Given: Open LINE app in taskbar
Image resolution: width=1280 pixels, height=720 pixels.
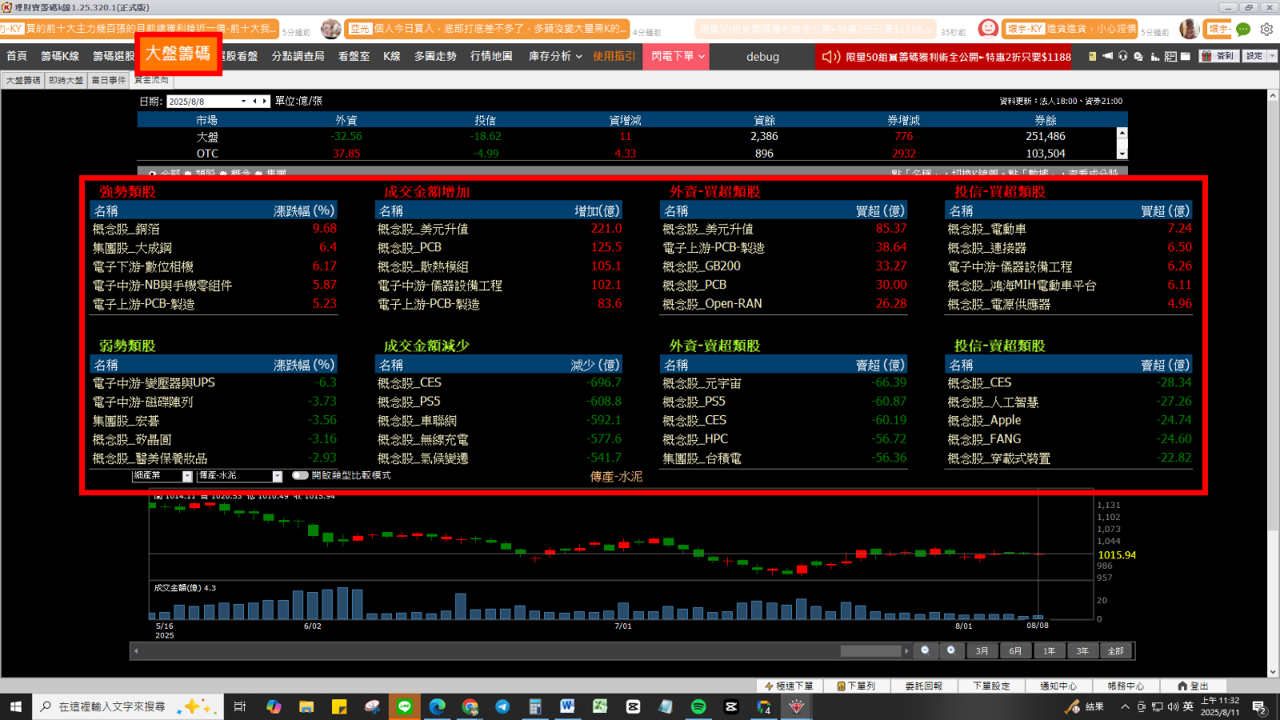Looking at the screenshot, I should [x=404, y=706].
